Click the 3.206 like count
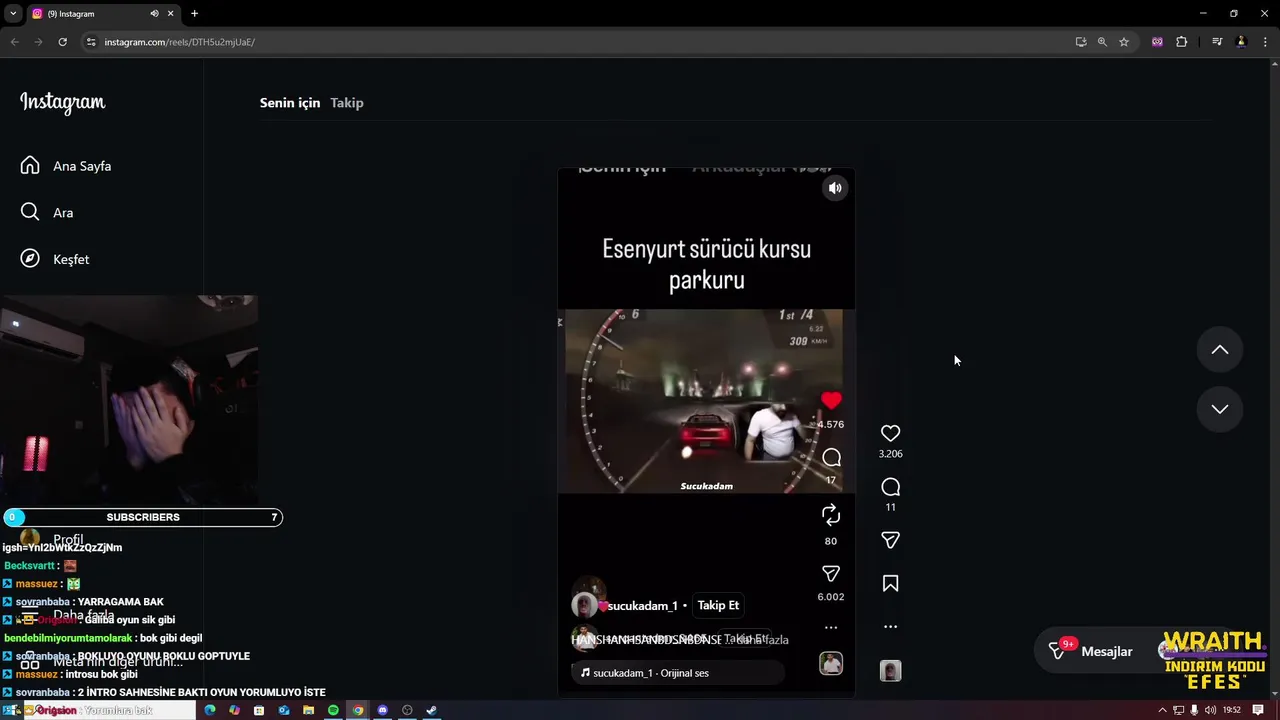This screenshot has height=720, width=1280. point(890,454)
